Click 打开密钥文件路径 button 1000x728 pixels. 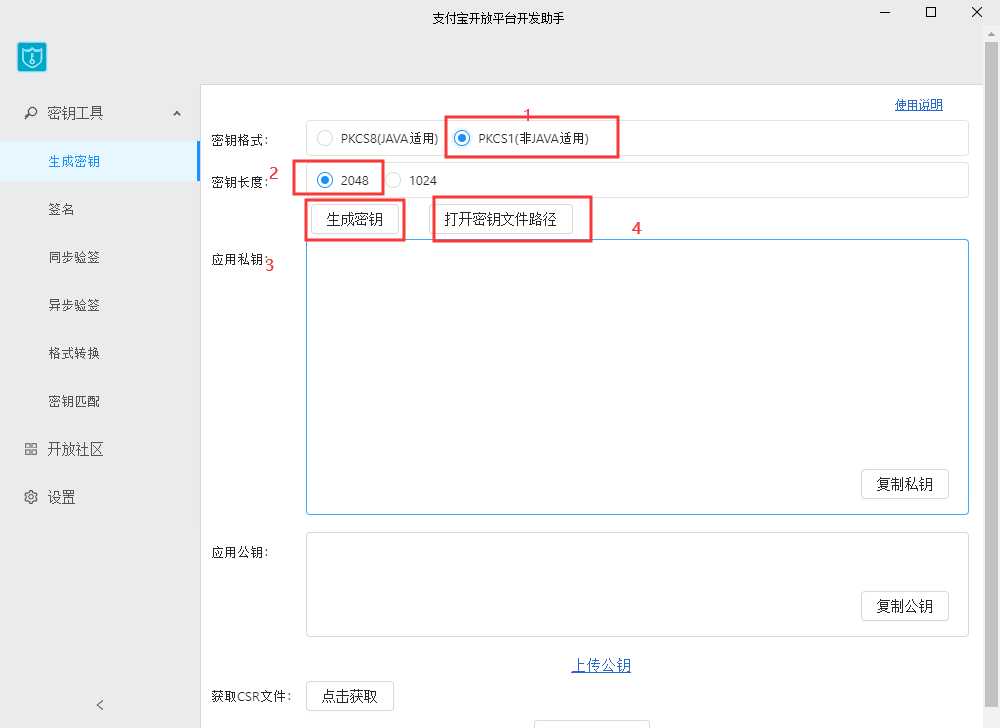(501, 219)
